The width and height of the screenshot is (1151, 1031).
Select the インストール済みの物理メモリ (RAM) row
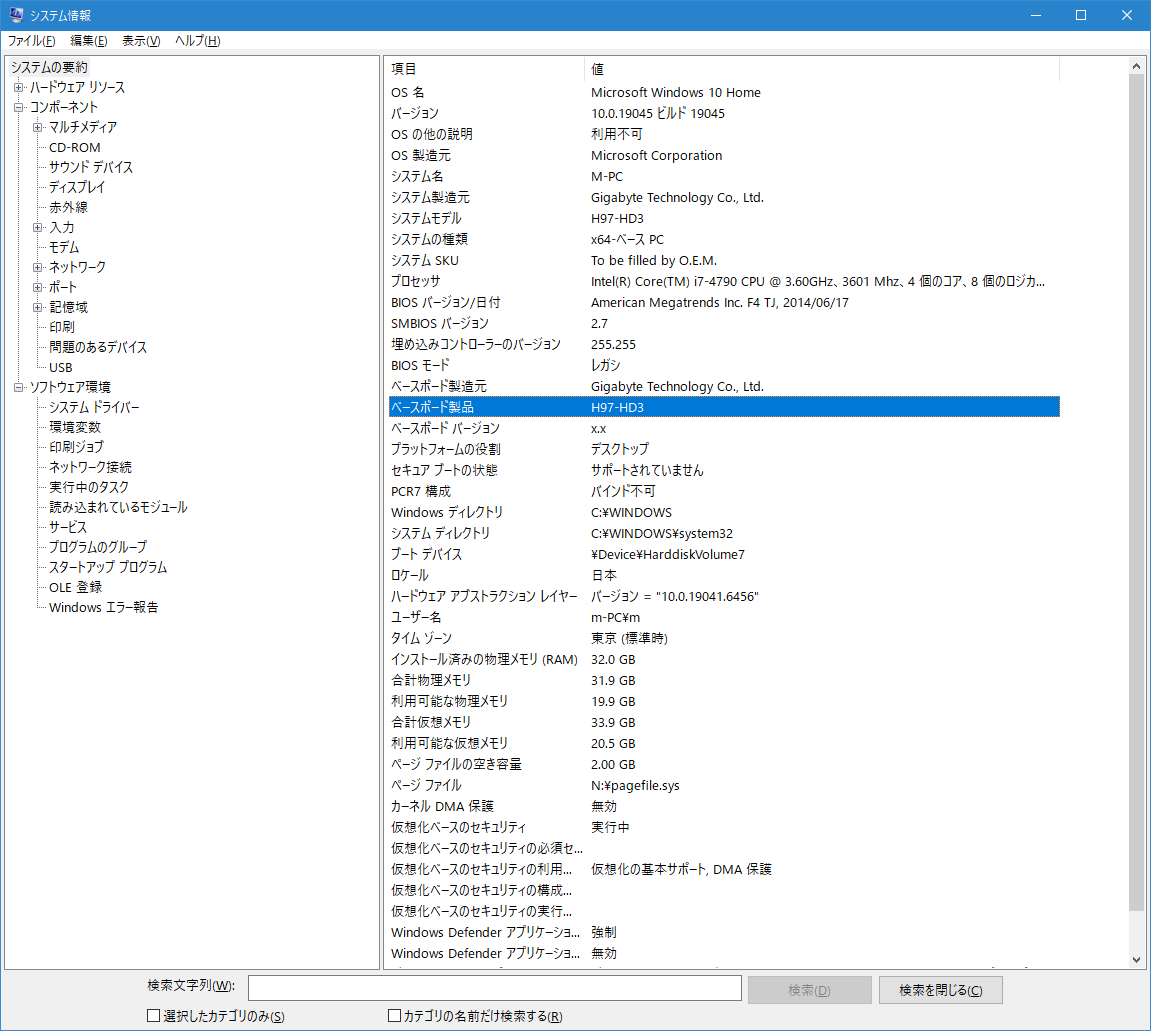pyautogui.click(x=724, y=660)
